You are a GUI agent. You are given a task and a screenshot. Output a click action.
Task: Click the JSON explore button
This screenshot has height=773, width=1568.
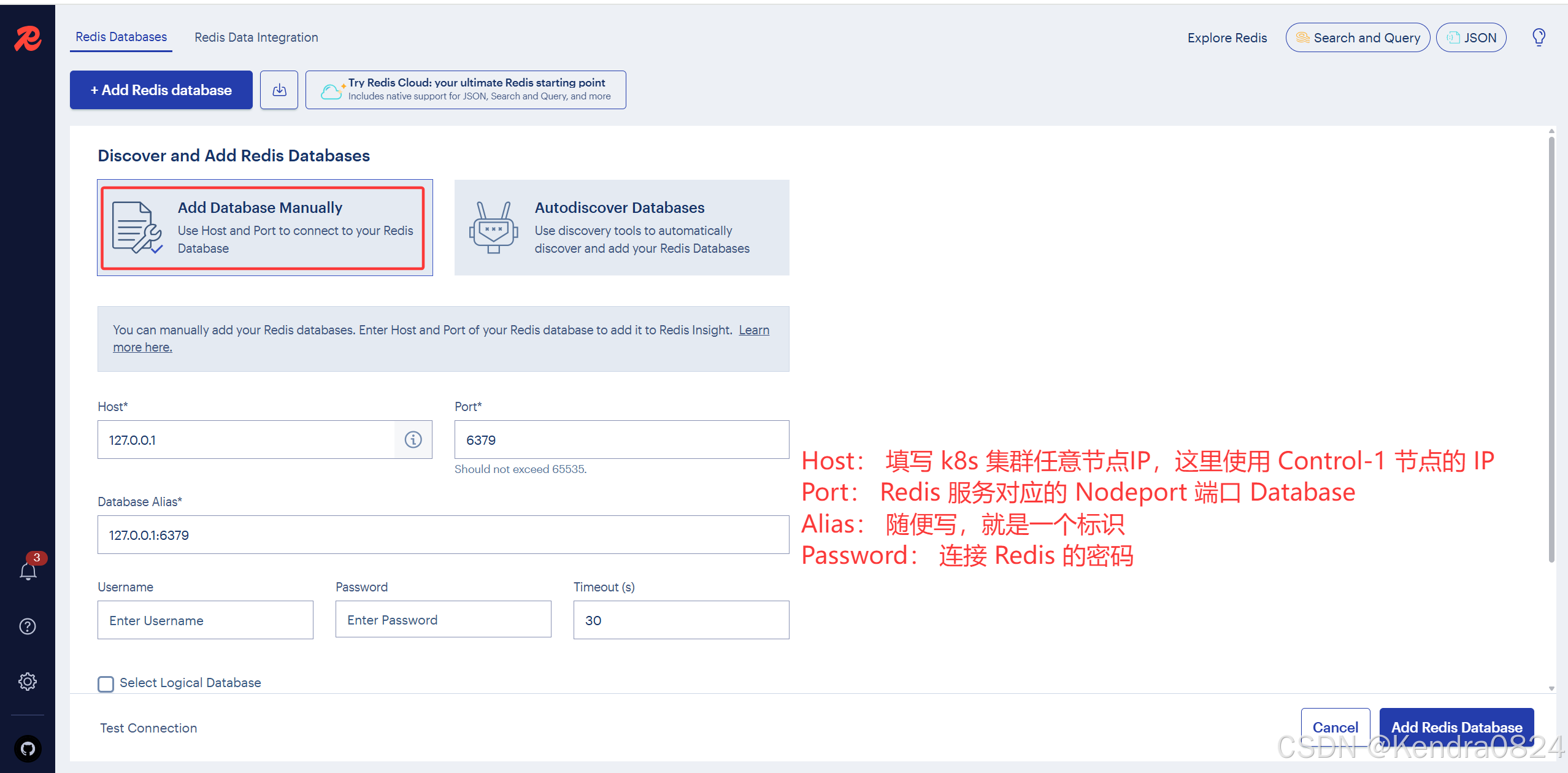1471,37
